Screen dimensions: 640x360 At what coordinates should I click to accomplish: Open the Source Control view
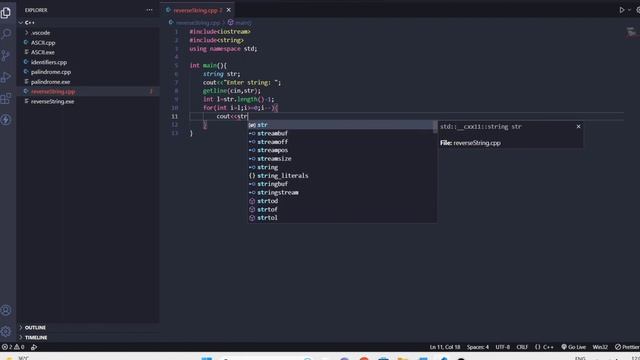(6, 56)
